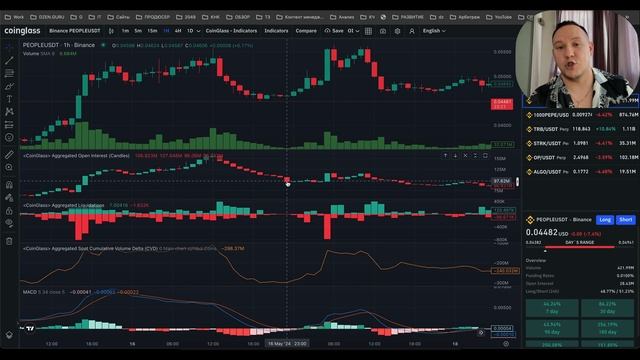Open object tree at sidebar bottom
The height and width of the screenshot is (360, 640).
click(x=9, y=335)
